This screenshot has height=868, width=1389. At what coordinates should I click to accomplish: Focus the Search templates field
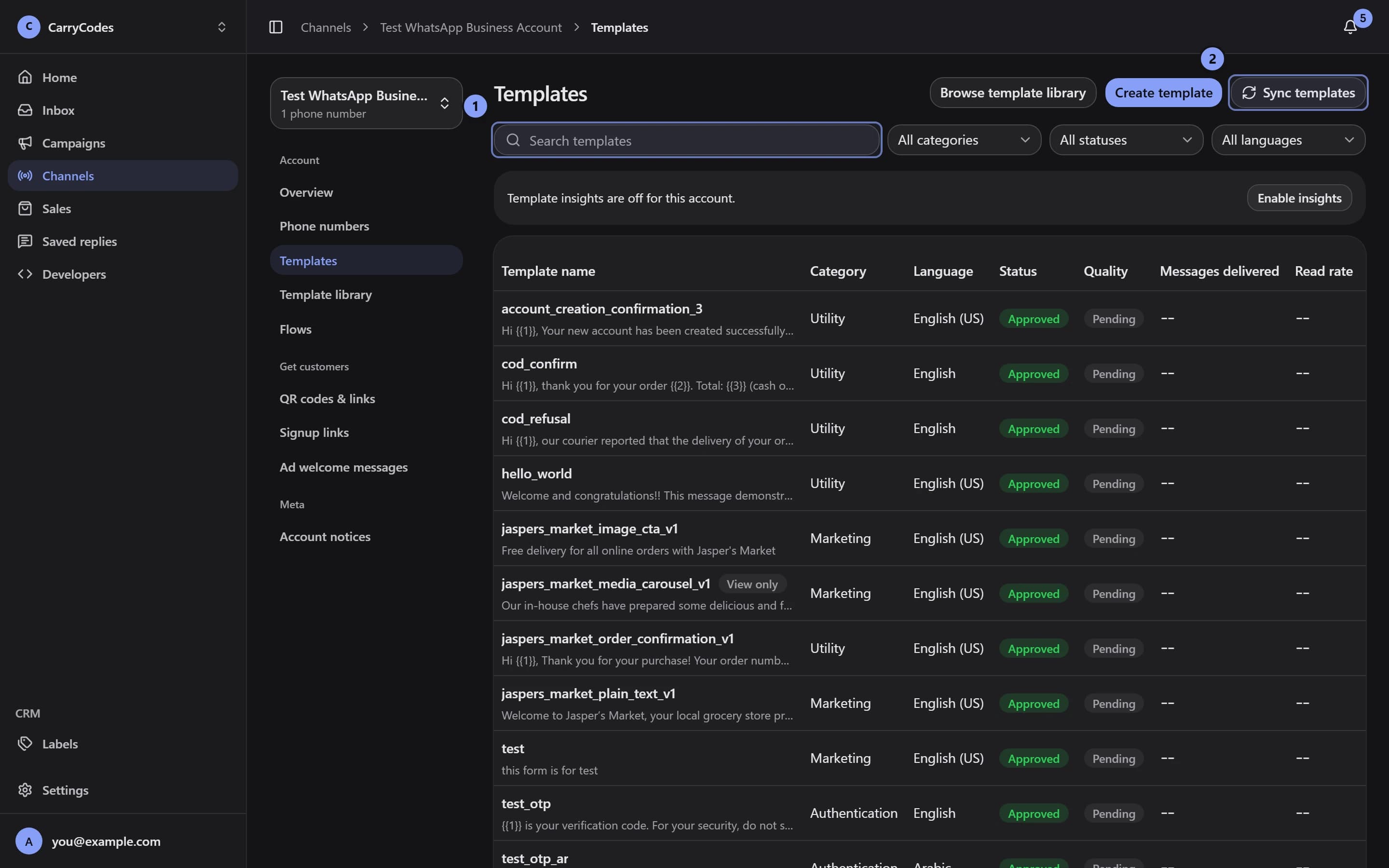686,140
